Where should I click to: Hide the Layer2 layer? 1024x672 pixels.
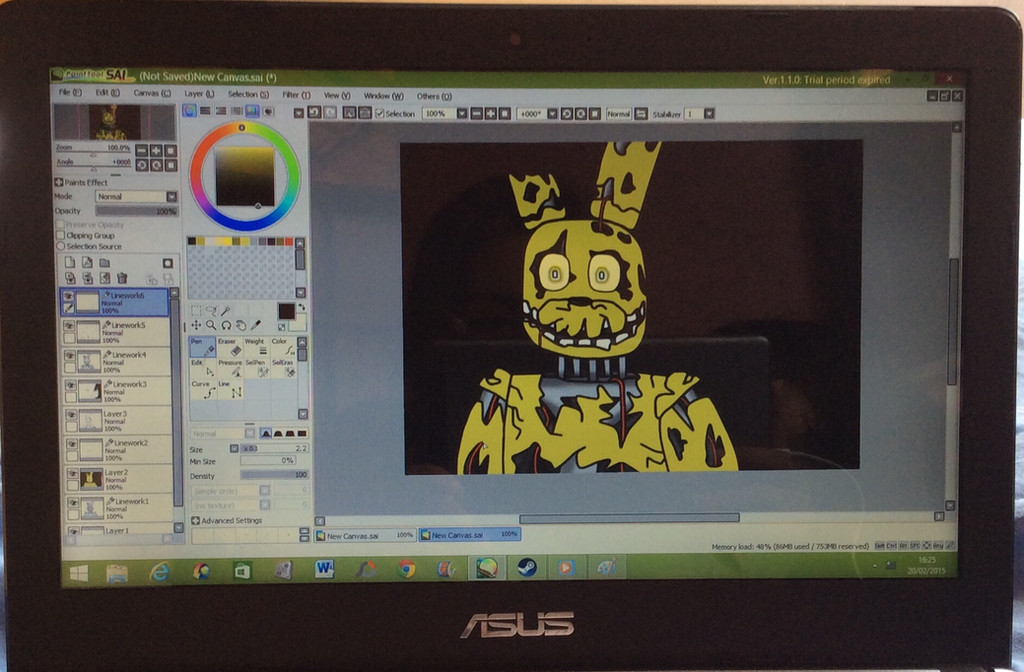click(x=72, y=473)
